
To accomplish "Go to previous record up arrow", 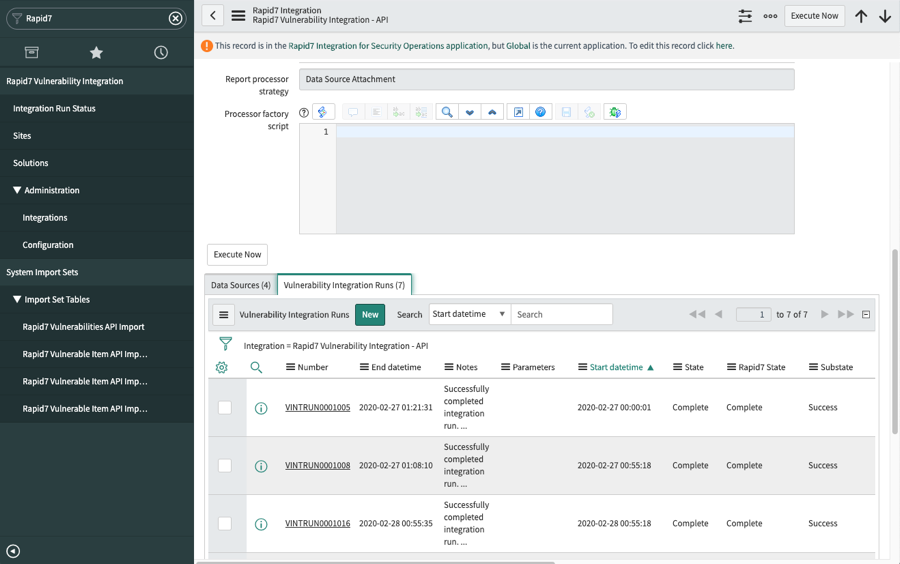I will (861, 16).
